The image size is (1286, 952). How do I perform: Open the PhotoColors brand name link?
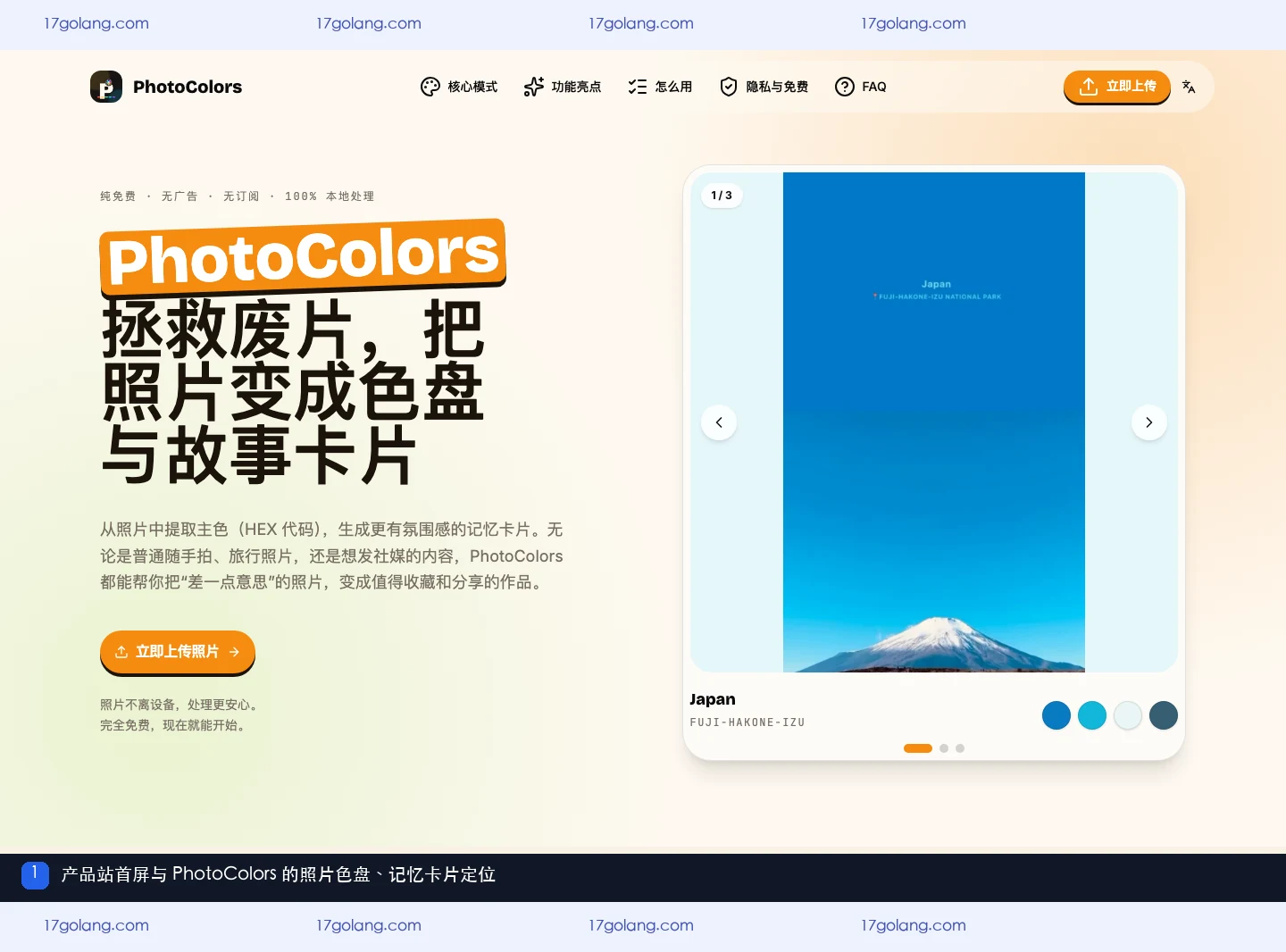188,87
